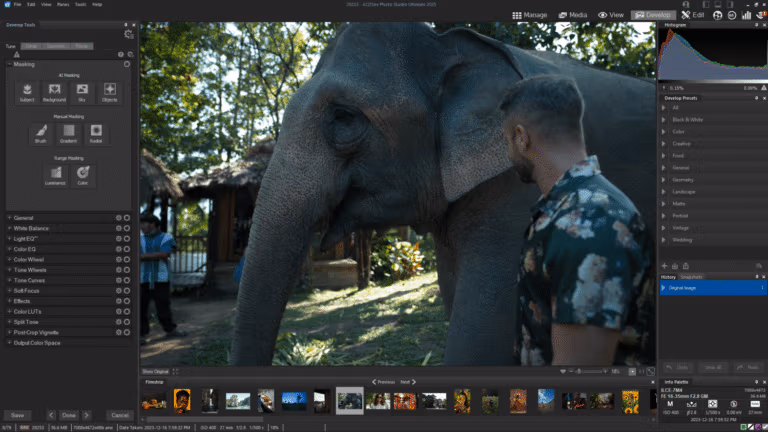This screenshot has width=768, height=432.
Task: Select the Objects AI mask tool
Action: 110,92
